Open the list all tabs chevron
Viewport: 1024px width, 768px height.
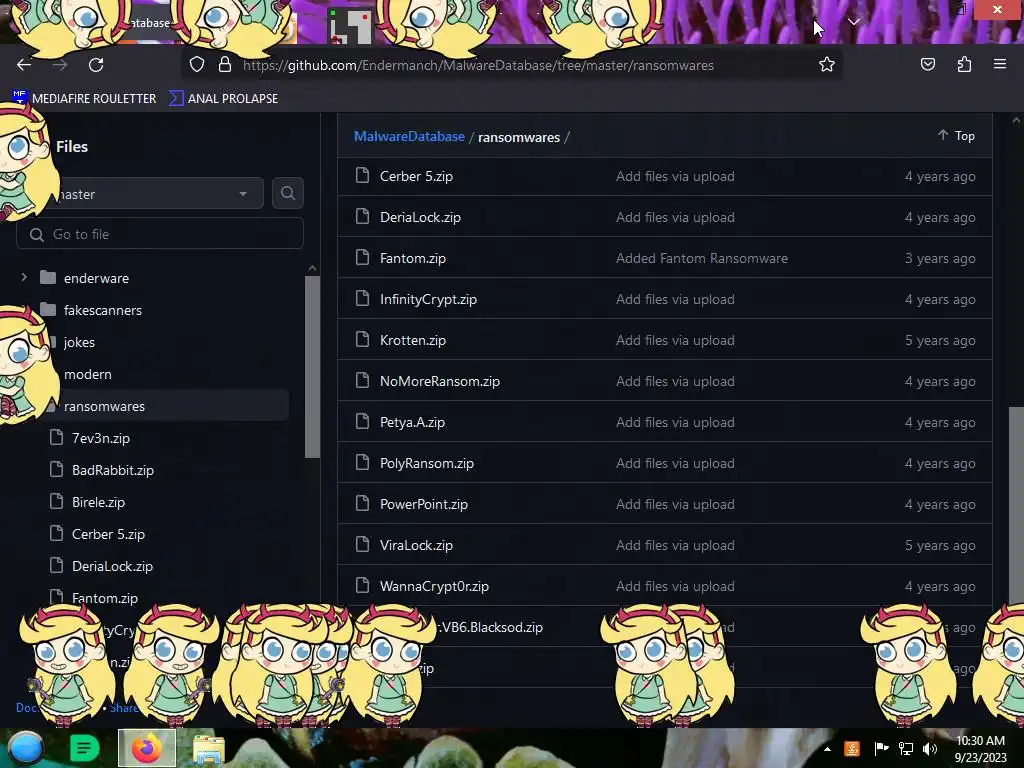tap(854, 22)
